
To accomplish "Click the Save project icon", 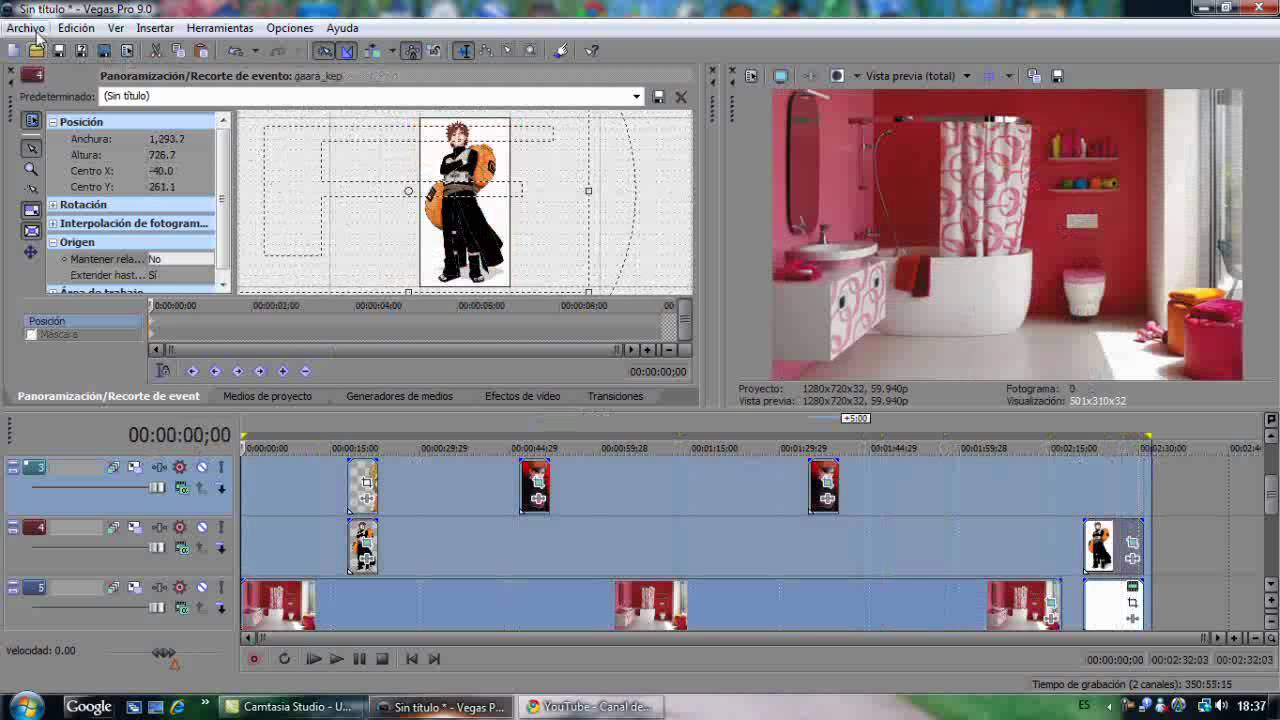I will click(x=59, y=50).
